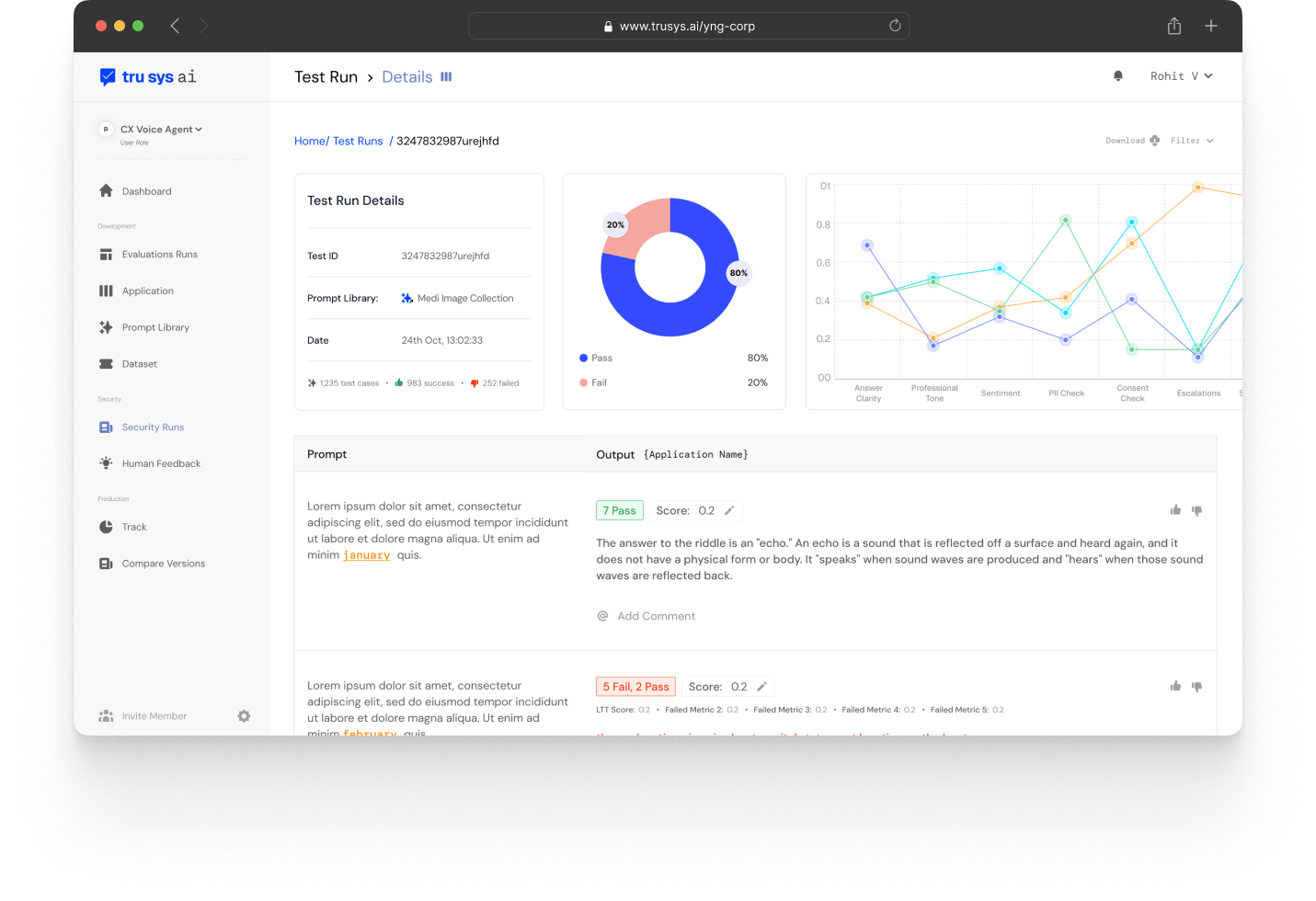Image resolution: width=1316 pixels, height=901 pixels.
Task: Open Security Runs in the sidebar
Action: [x=153, y=428]
